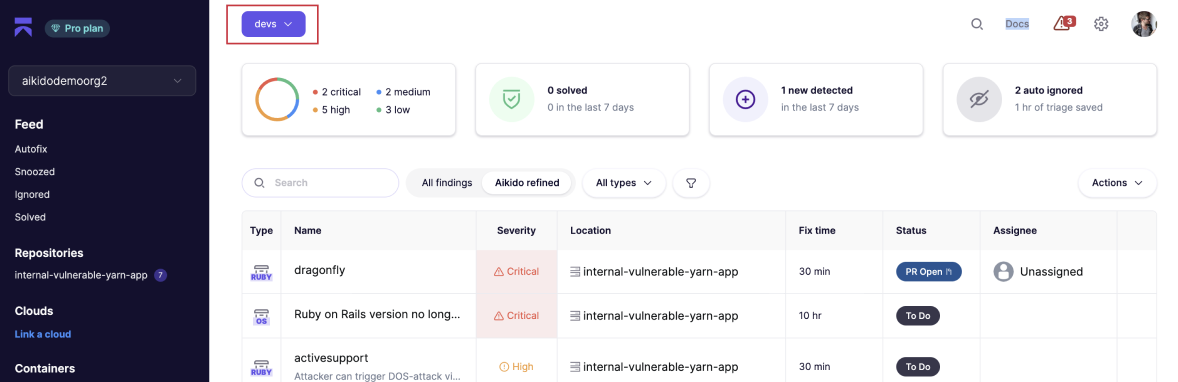1178x382 pixels.
Task: Open the alert notifications icon with badge 3
Action: coord(1064,23)
